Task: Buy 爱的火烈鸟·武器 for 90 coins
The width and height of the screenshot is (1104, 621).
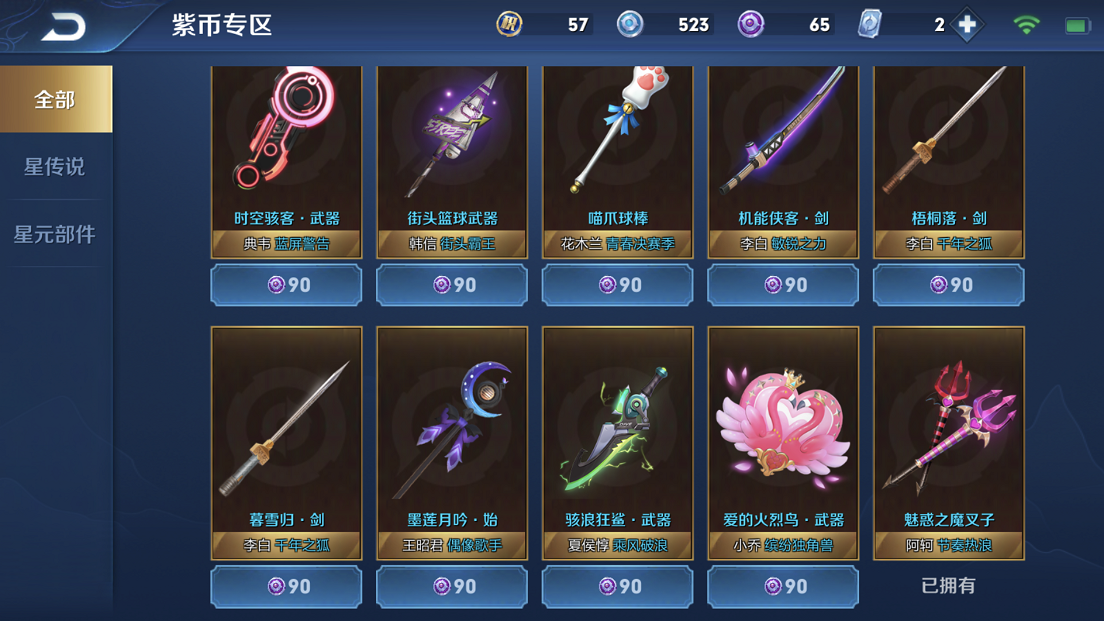Action: (783, 586)
